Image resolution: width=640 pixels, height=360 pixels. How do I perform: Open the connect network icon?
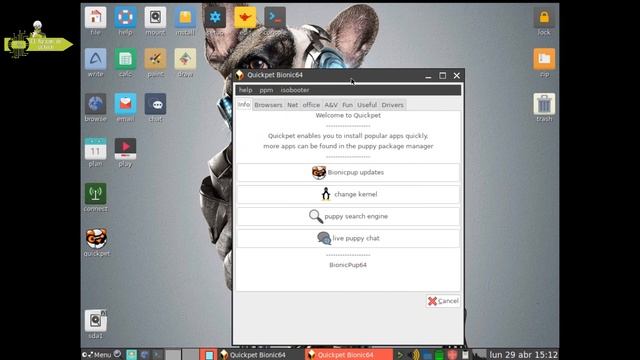click(x=96, y=193)
